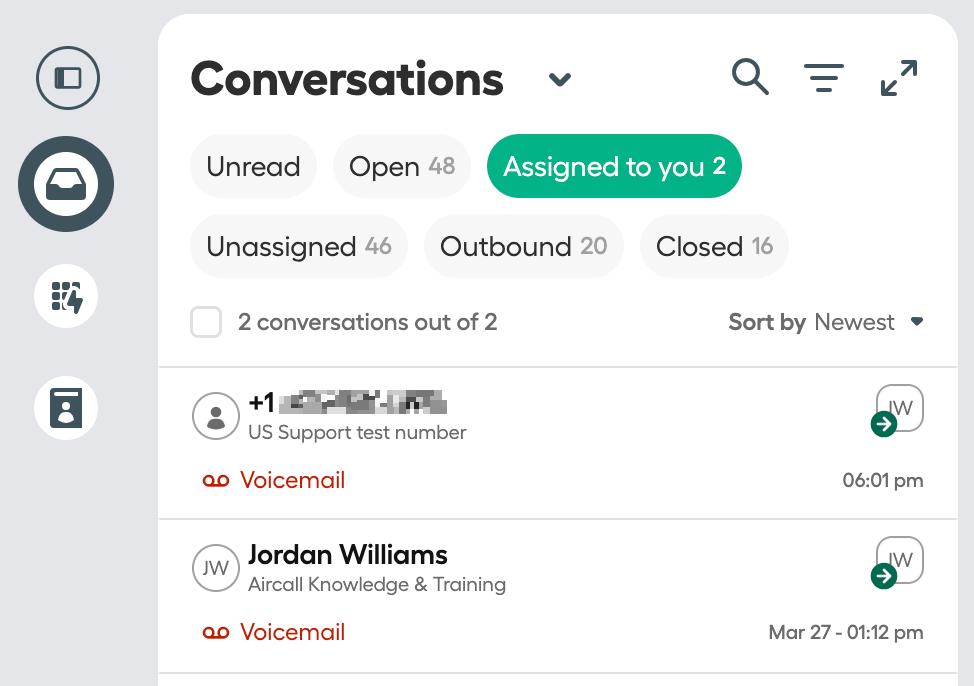The width and height of the screenshot is (974, 686).
Task: Click JW assignee badge on first conversation
Action: [x=899, y=409]
